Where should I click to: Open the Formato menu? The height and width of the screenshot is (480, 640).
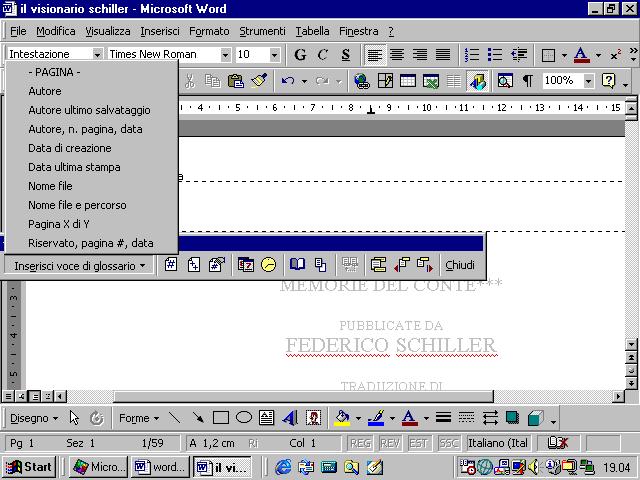(x=209, y=31)
